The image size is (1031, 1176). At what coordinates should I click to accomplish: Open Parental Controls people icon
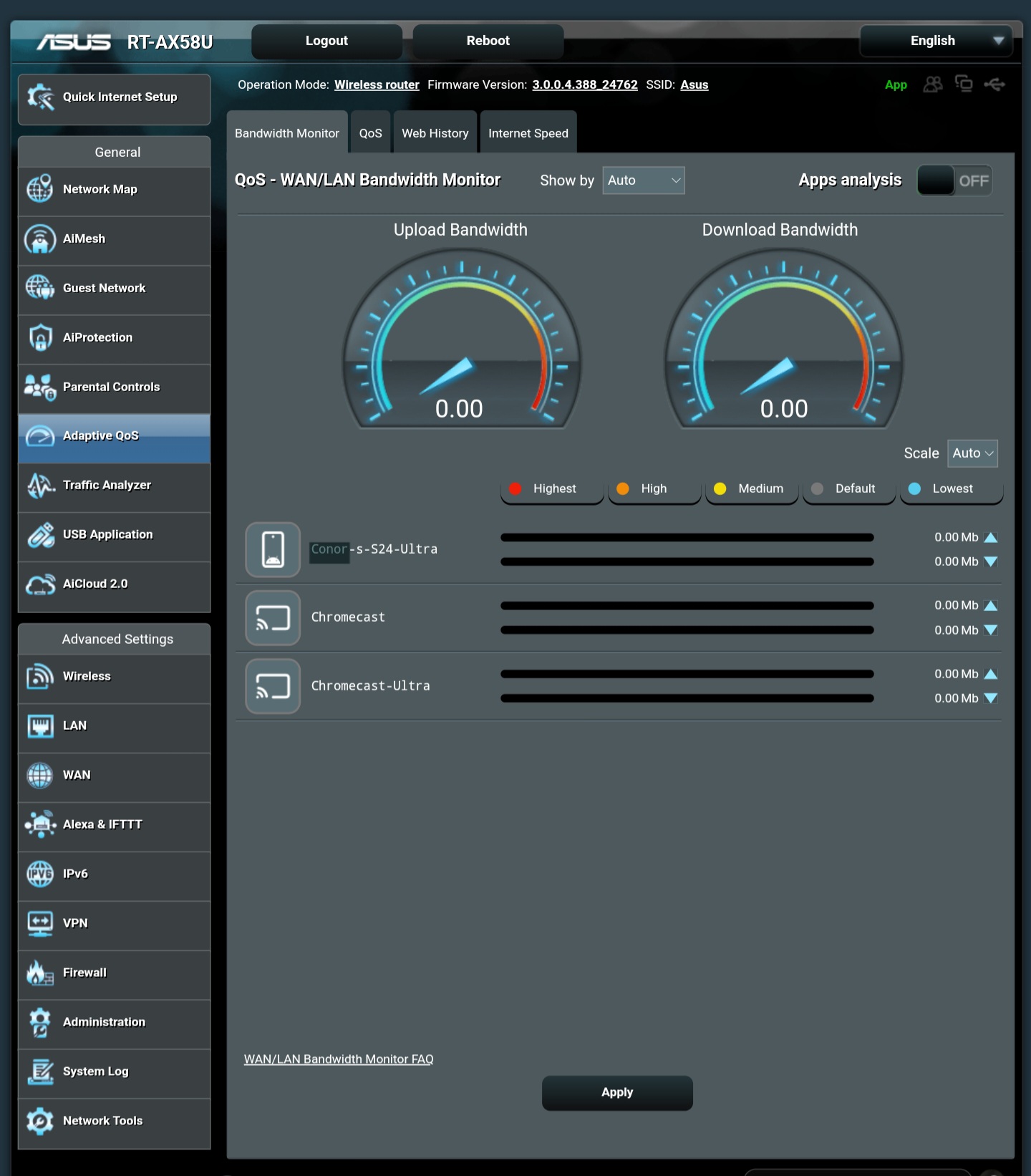click(x=40, y=387)
